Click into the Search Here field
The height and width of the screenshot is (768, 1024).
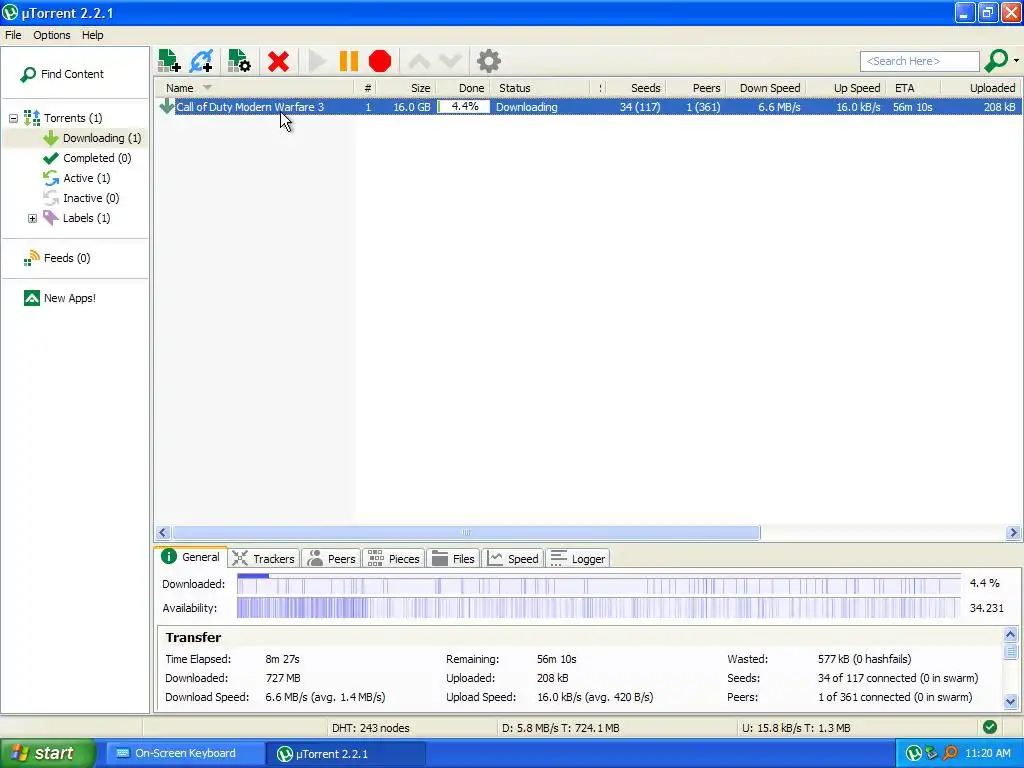[x=920, y=61]
